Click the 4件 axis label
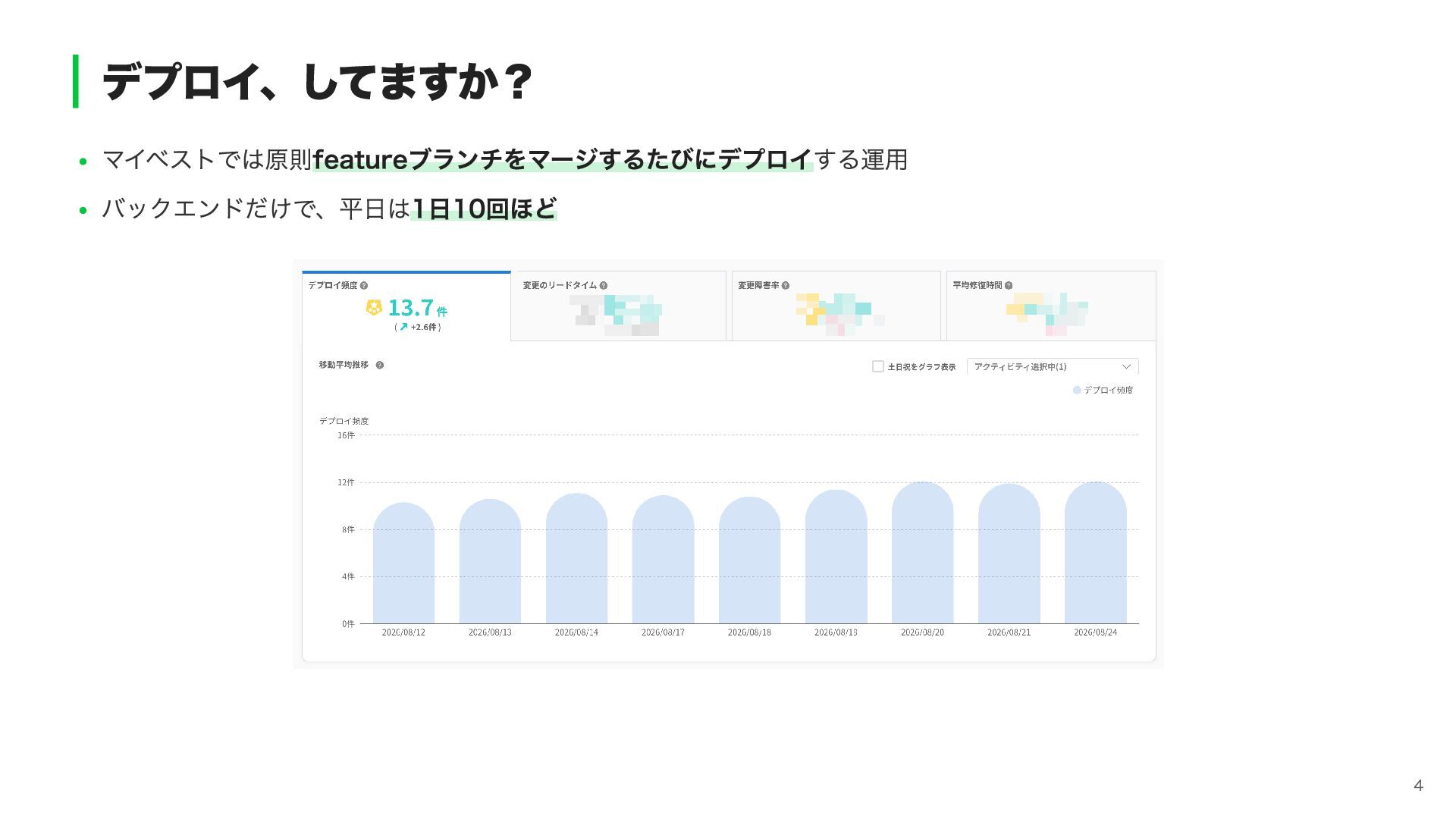 click(x=348, y=576)
